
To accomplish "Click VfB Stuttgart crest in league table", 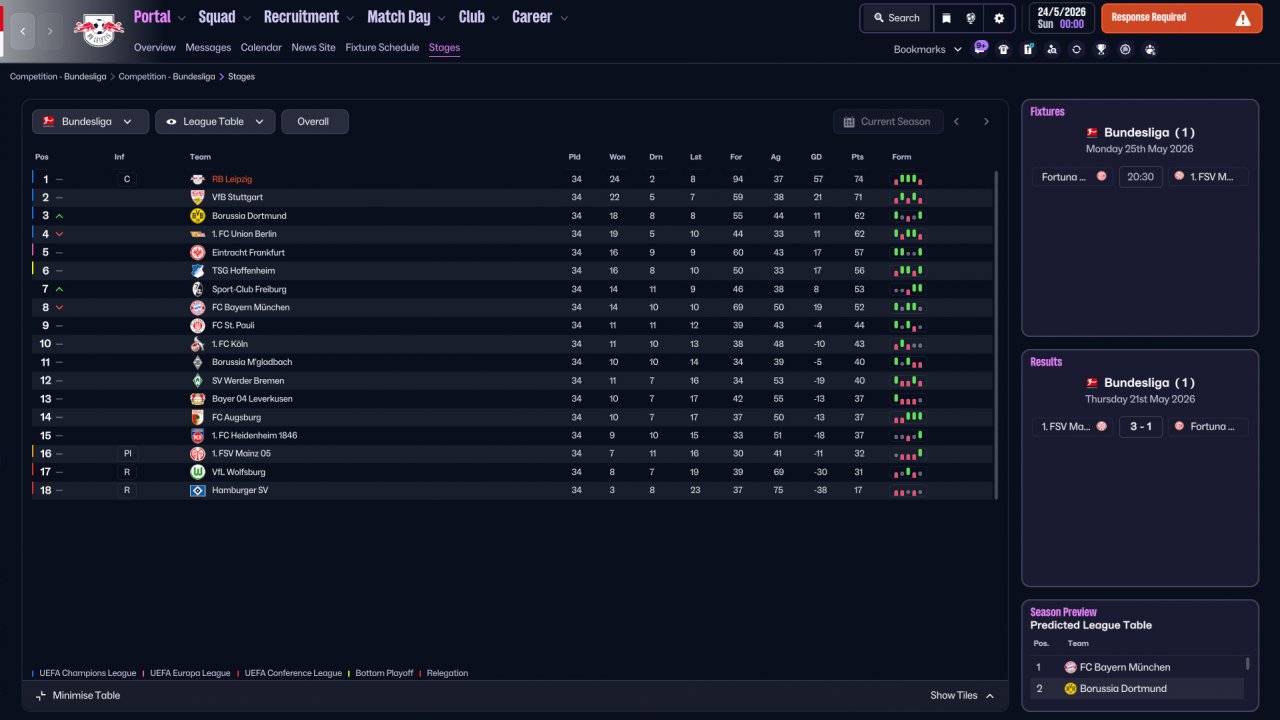I will coord(197,197).
